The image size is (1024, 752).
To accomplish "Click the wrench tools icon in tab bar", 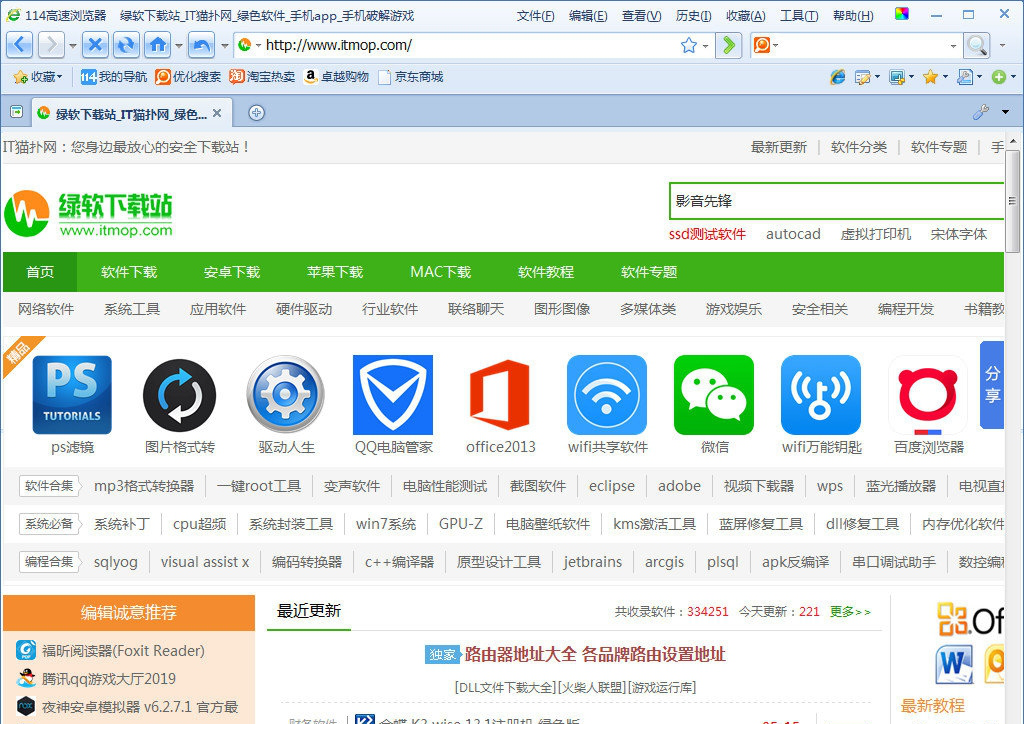I will pyautogui.click(x=980, y=112).
